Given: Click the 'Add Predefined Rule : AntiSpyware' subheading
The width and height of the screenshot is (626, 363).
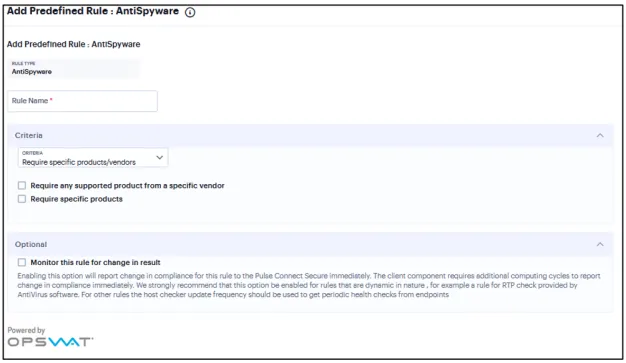Looking at the screenshot, I should point(73,44).
